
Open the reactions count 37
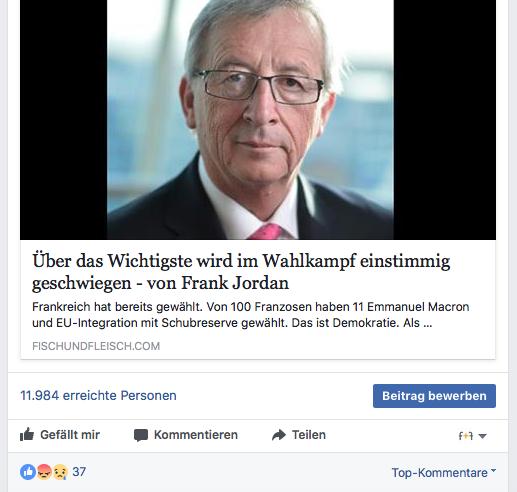[79, 472]
